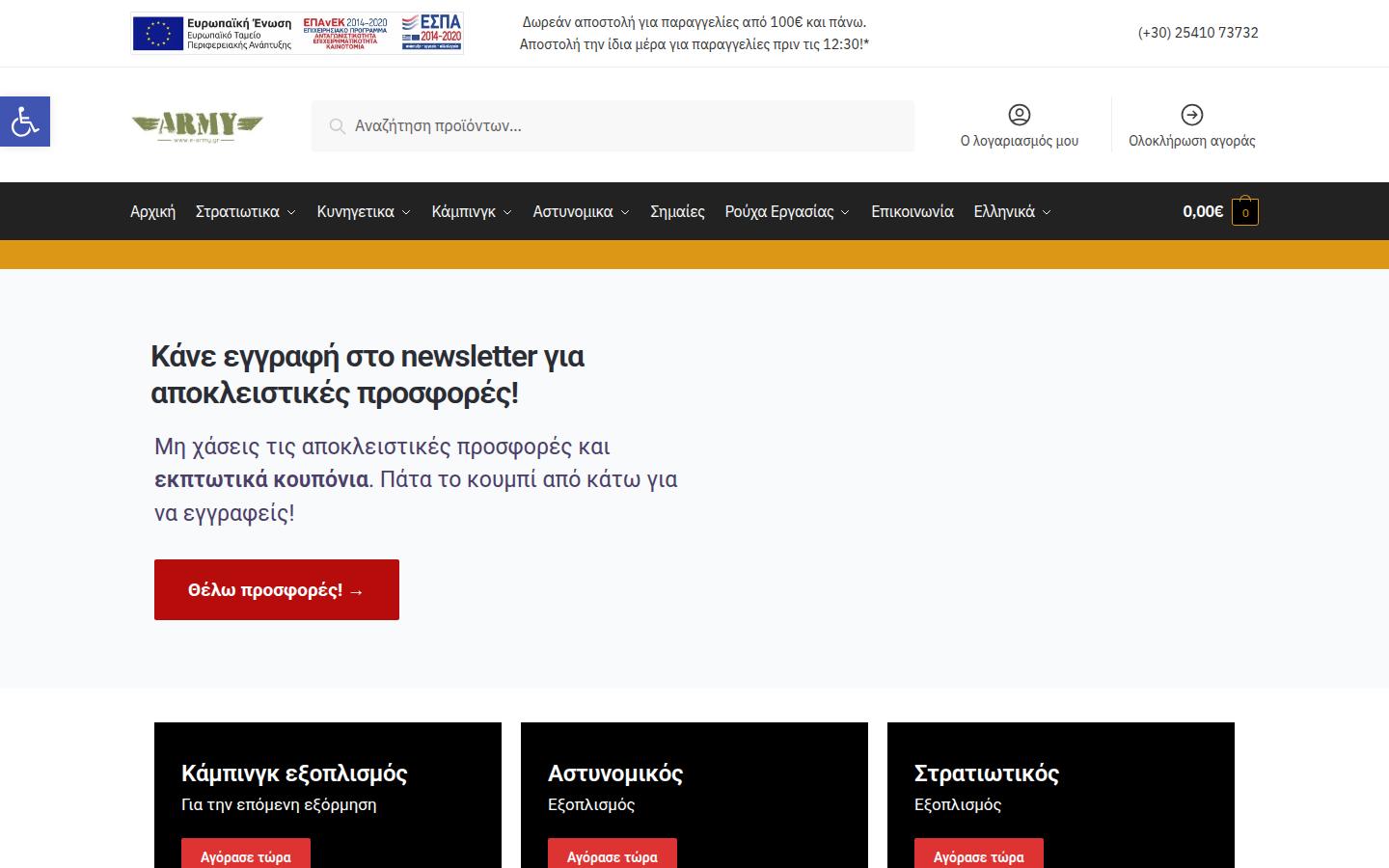Open the Σημαίες menu item

677,211
